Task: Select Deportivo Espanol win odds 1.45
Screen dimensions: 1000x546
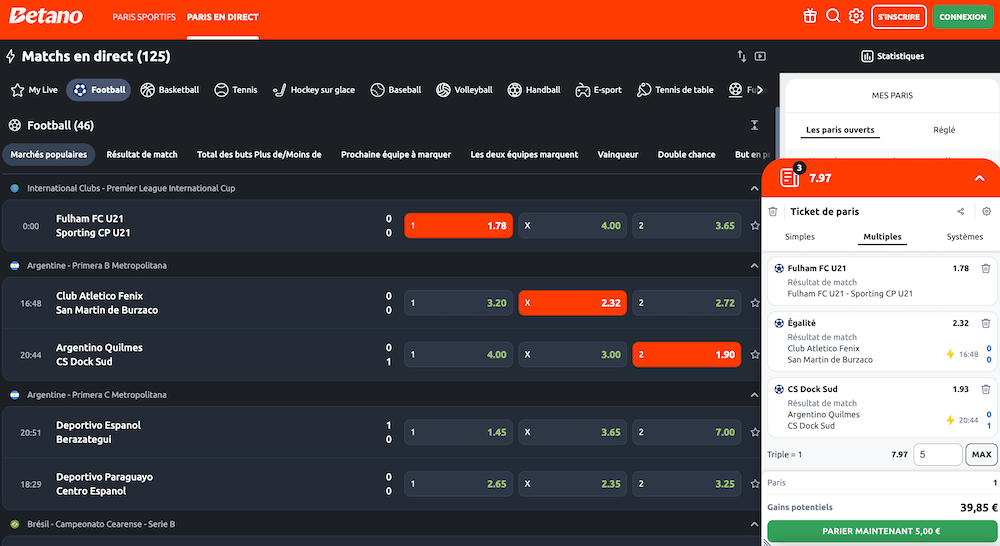Action: pyautogui.click(x=459, y=432)
